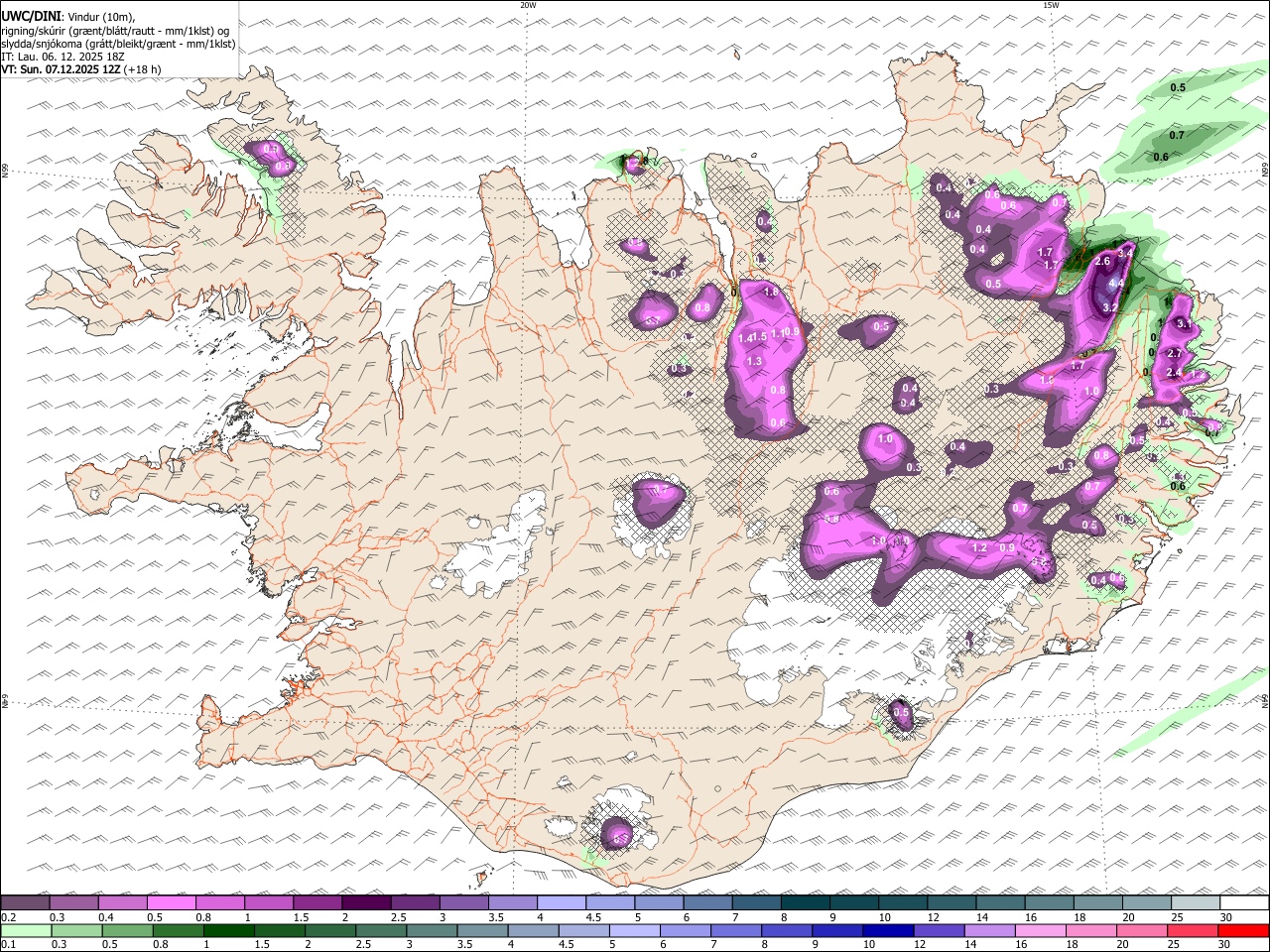
Task: Click the 3.2 precipitation label
Action: click(x=1110, y=307)
